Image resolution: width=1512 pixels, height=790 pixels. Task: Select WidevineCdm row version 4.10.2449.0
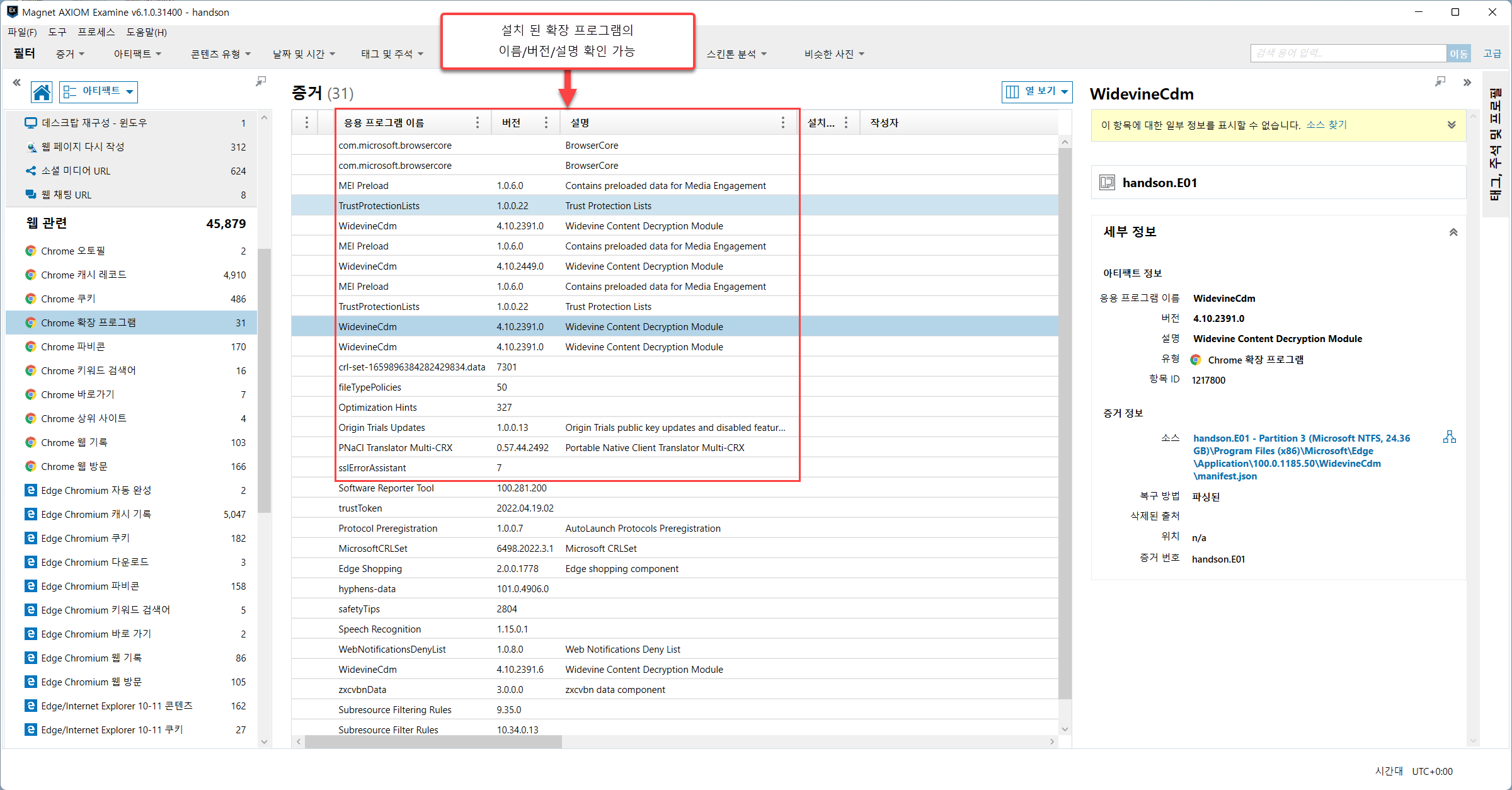pyautogui.click(x=675, y=266)
